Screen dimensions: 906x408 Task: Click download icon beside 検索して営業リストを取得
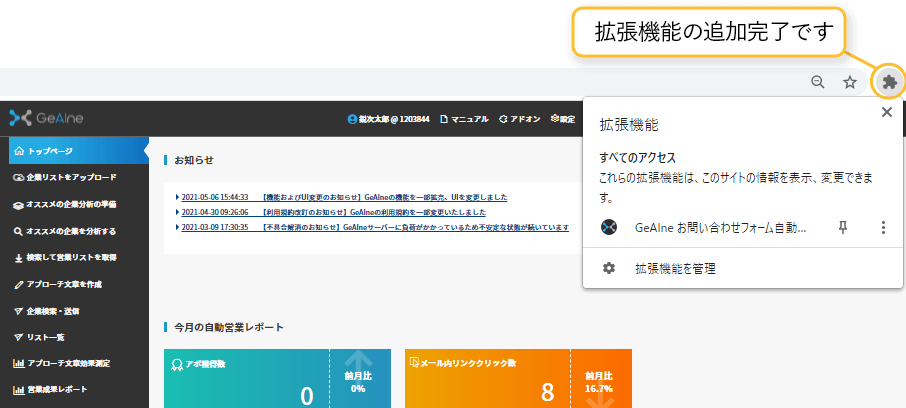(x=18, y=258)
